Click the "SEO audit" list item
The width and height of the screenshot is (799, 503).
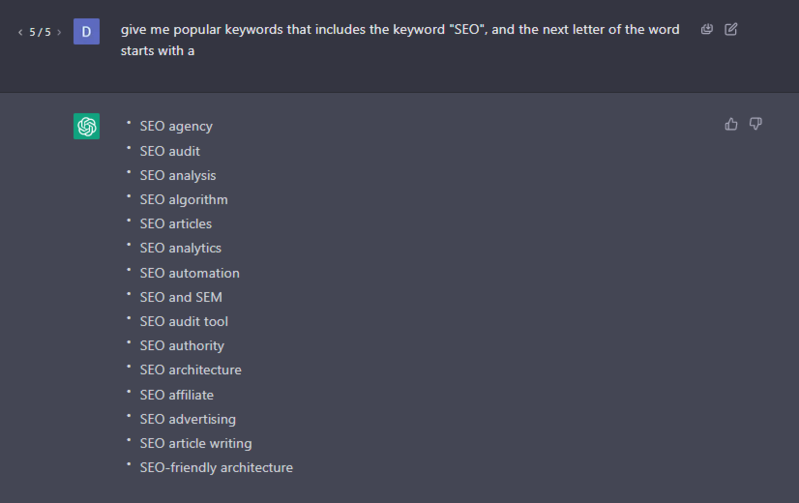click(170, 151)
